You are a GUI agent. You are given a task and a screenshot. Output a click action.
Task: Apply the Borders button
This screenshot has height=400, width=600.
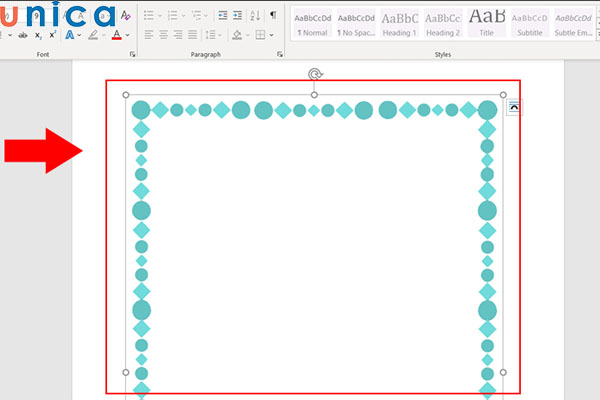[x=260, y=35]
